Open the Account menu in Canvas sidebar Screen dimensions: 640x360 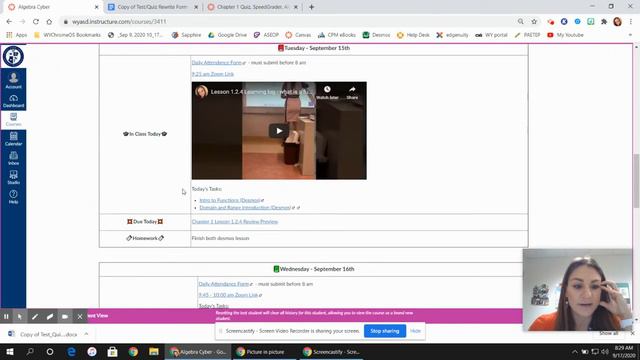click(x=13, y=80)
